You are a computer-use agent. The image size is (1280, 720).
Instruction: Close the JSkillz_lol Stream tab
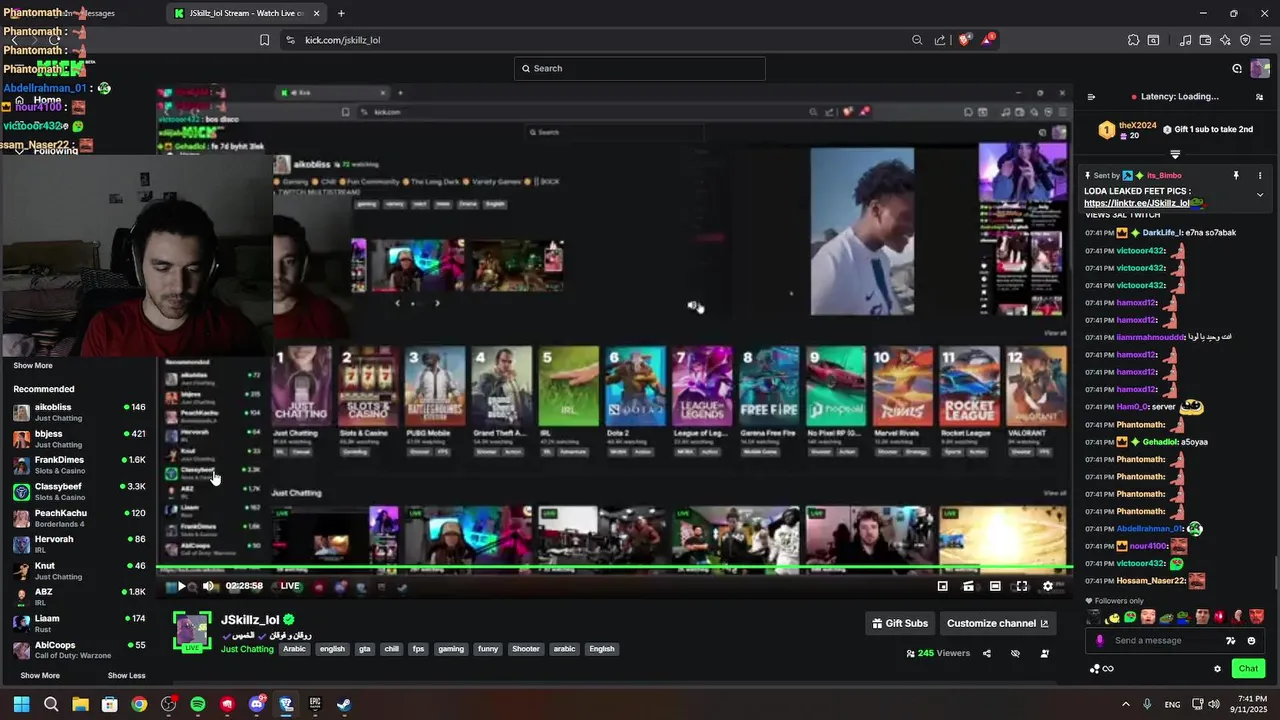point(317,13)
